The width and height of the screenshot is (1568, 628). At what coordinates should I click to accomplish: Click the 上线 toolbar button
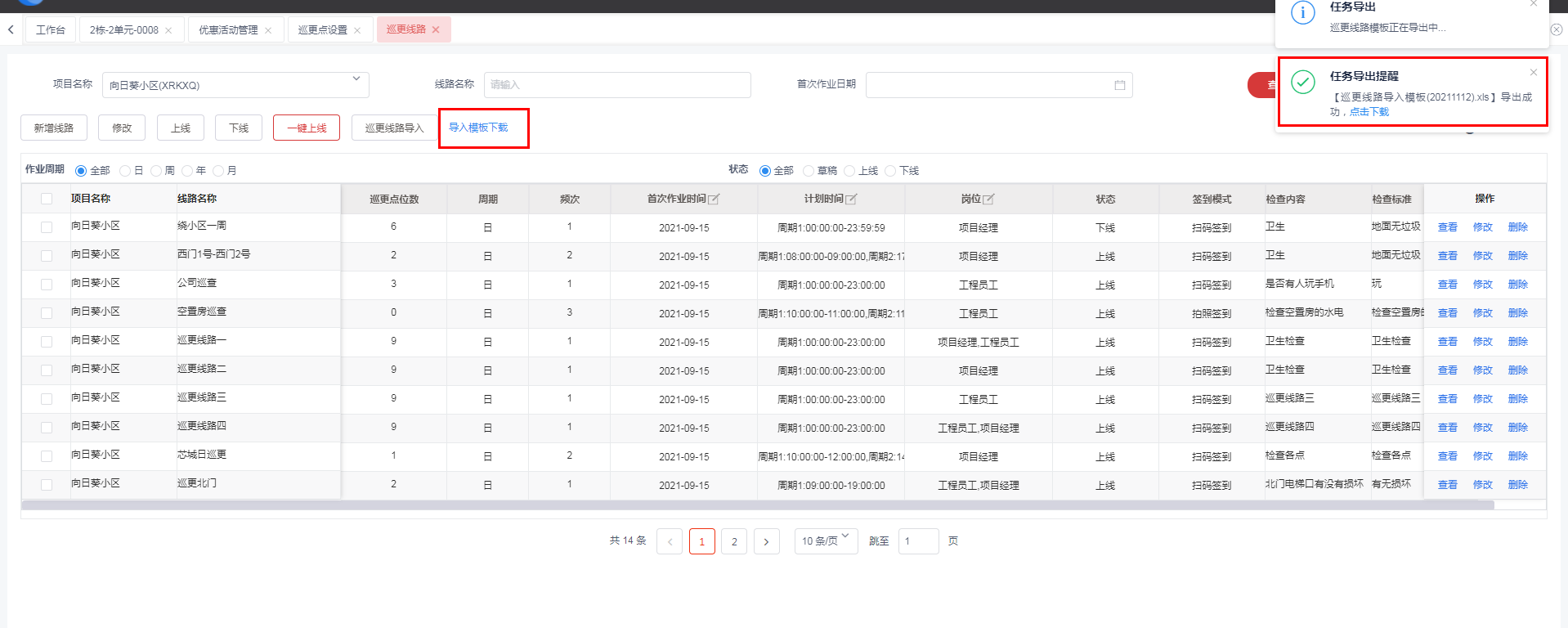coord(181,128)
